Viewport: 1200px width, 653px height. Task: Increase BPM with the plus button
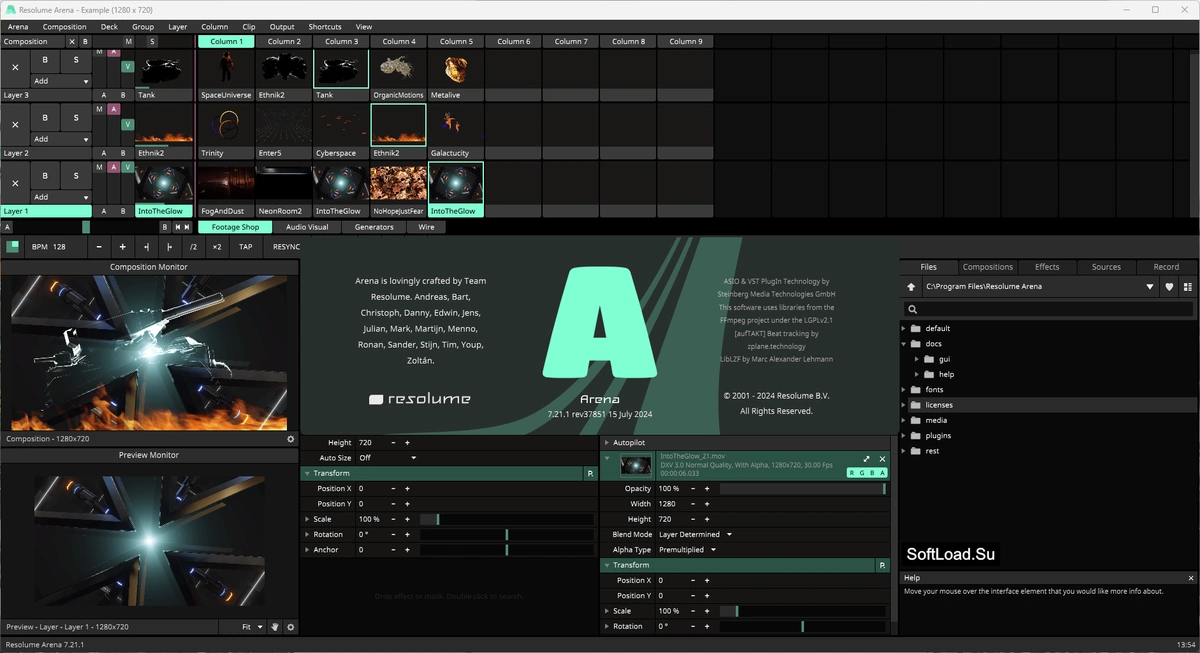[122, 246]
